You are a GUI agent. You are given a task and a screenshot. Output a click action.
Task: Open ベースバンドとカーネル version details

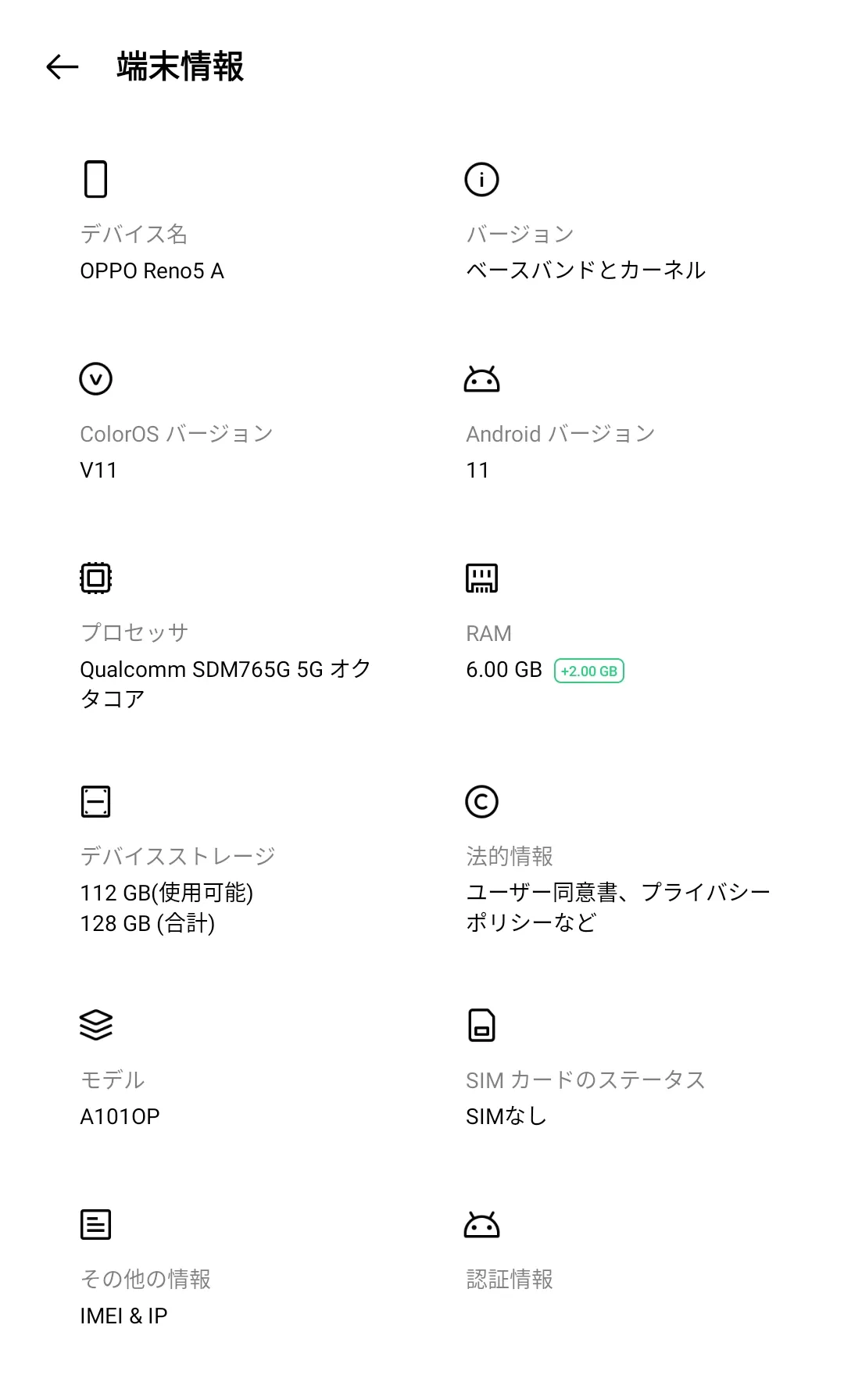point(585,270)
